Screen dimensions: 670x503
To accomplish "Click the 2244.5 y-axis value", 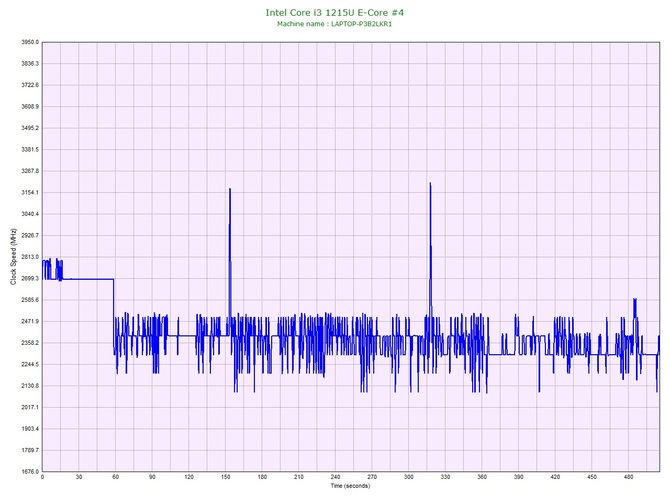I will tap(30, 365).
